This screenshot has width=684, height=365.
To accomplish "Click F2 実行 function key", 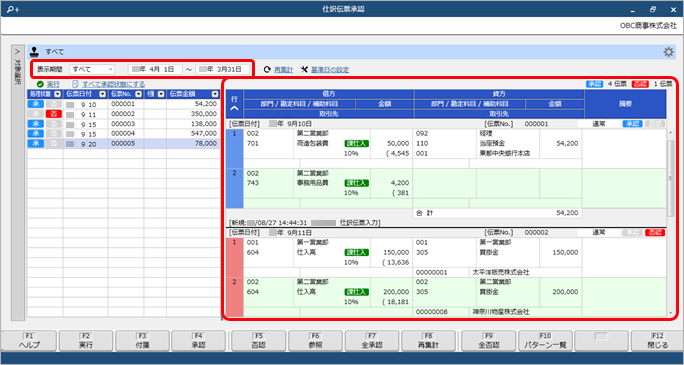I will click(x=86, y=341).
